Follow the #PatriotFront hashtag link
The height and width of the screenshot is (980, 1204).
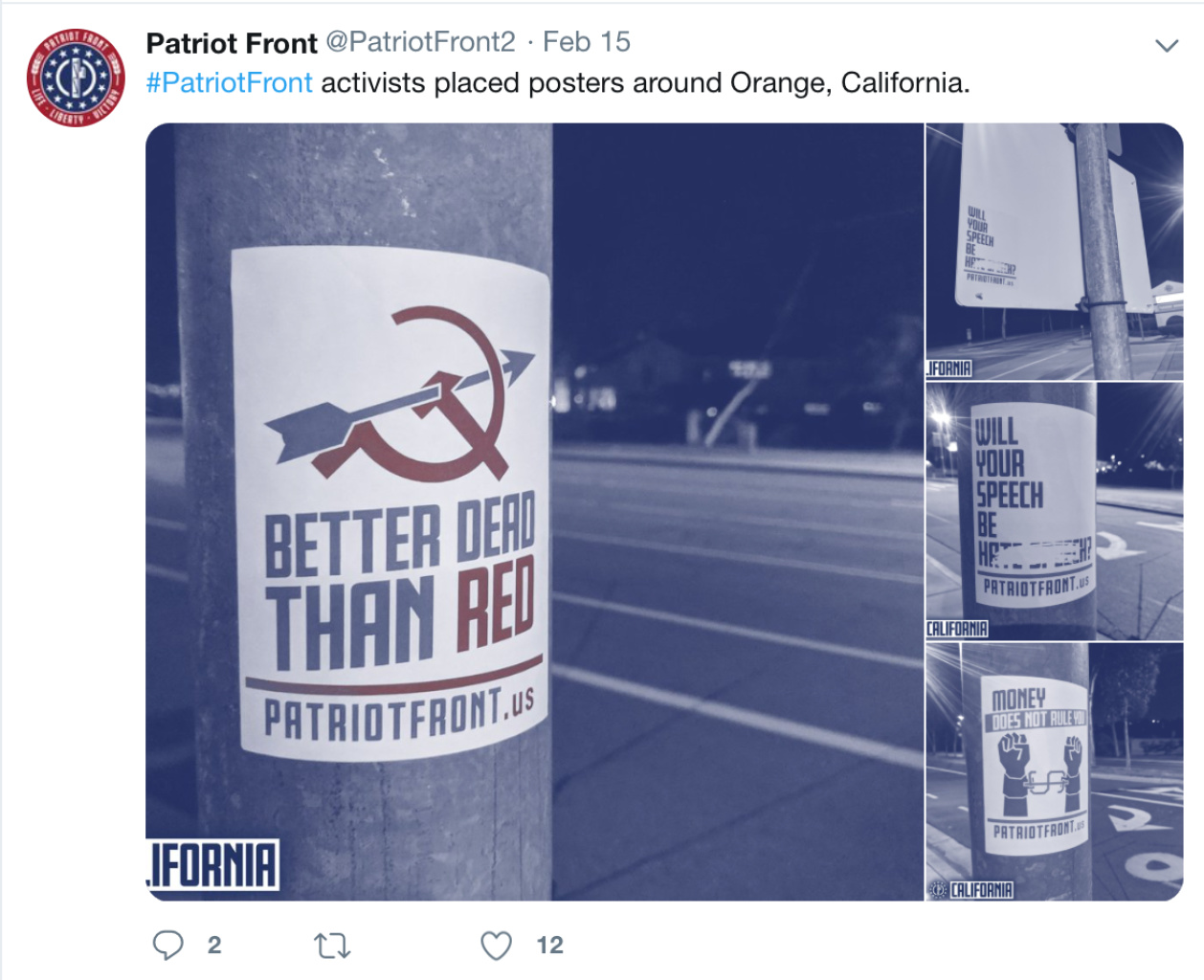[x=230, y=83]
